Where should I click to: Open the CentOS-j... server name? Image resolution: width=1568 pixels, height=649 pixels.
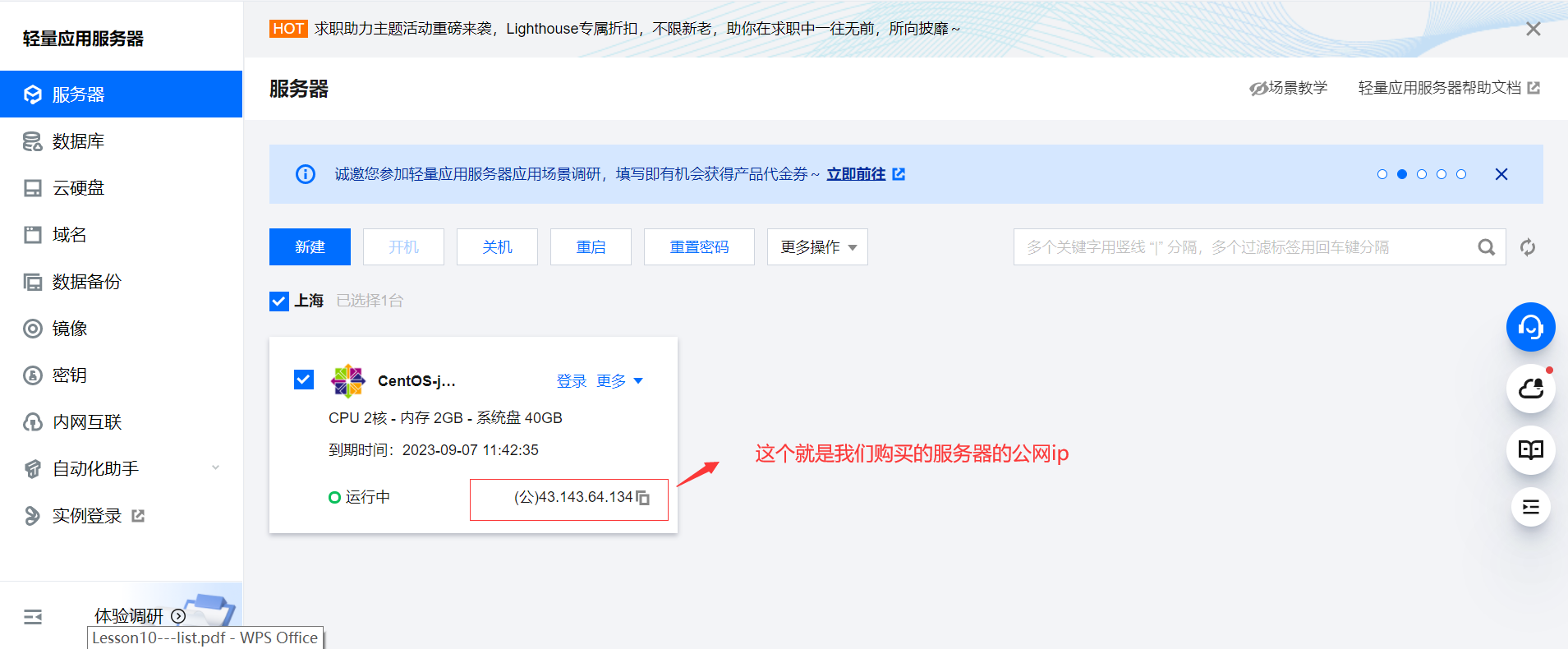416,381
